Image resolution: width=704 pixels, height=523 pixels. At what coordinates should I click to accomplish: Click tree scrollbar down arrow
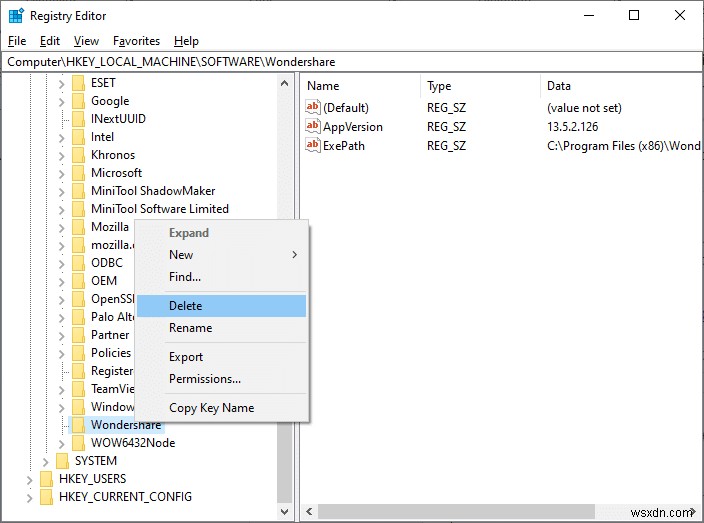click(285, 511)
